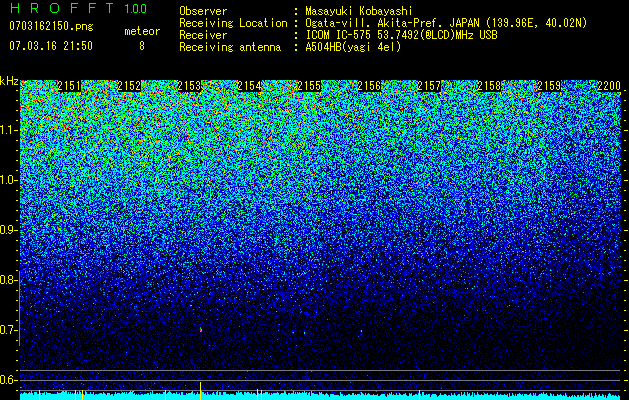This screenshot has height=400, width=629.
Task: Click the antenna value A504HB(yagi 4el)
Action: (353, 47)
